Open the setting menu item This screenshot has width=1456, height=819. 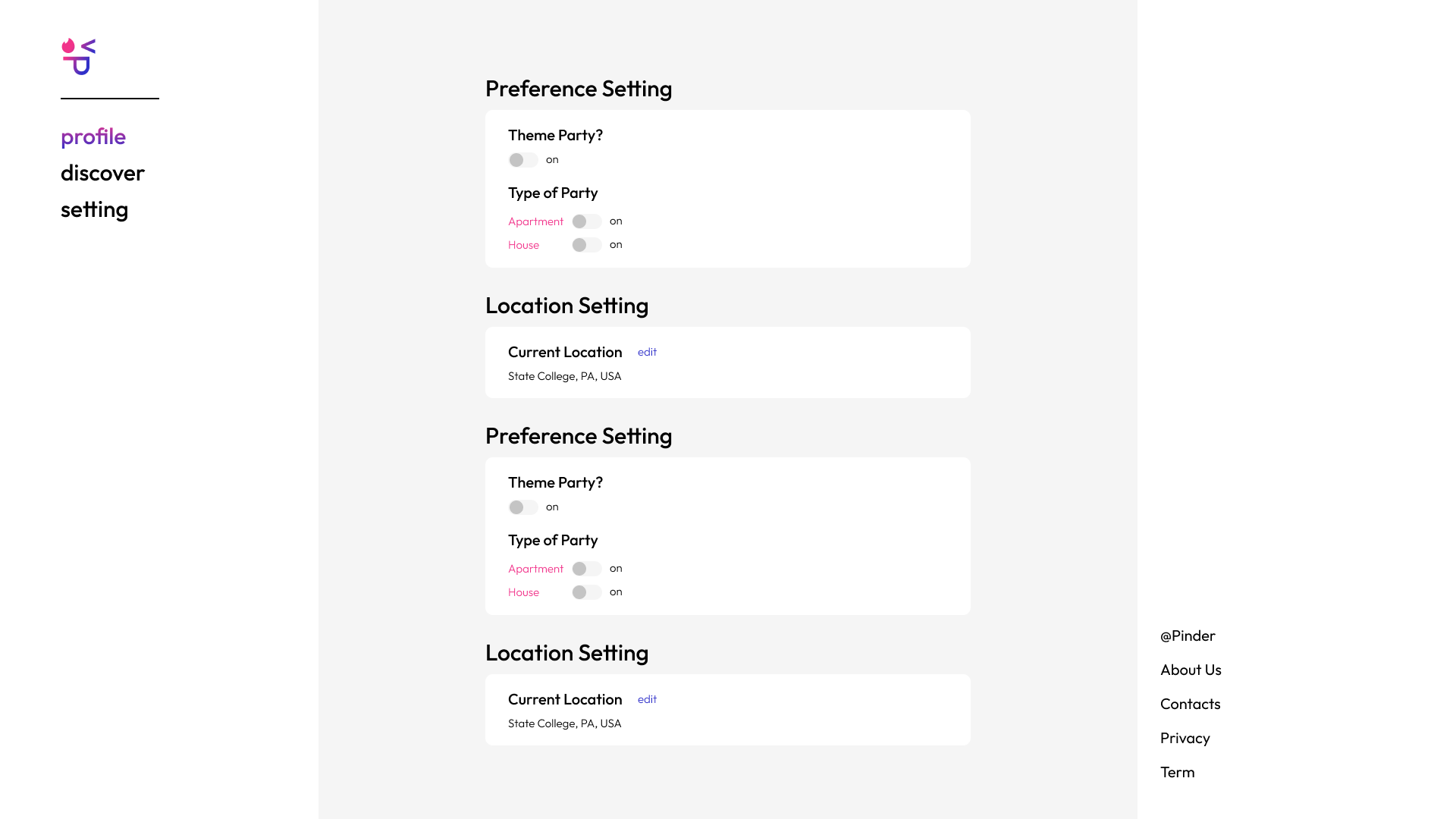pos(94,209)
